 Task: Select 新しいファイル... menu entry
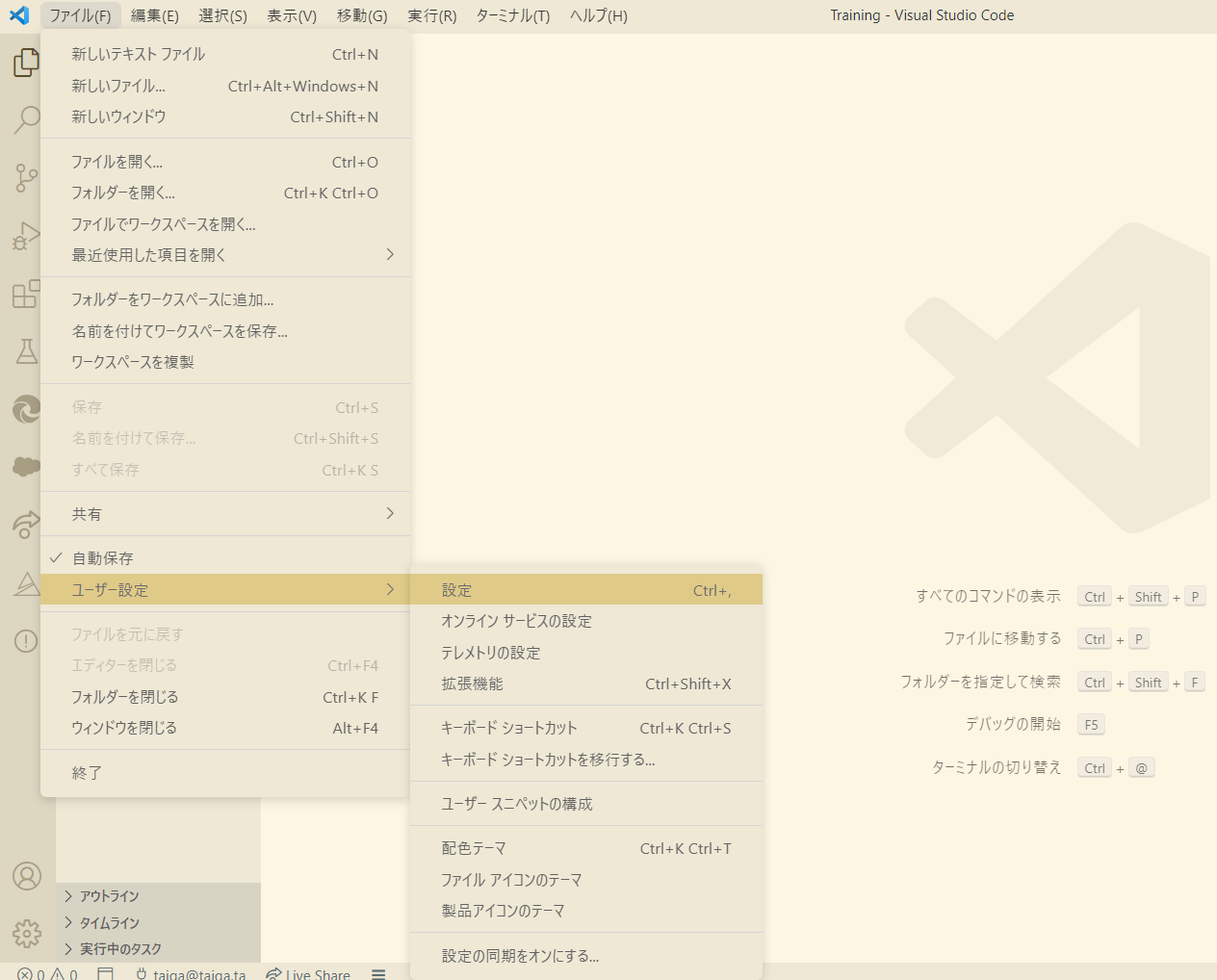click(x=225, y=86)
